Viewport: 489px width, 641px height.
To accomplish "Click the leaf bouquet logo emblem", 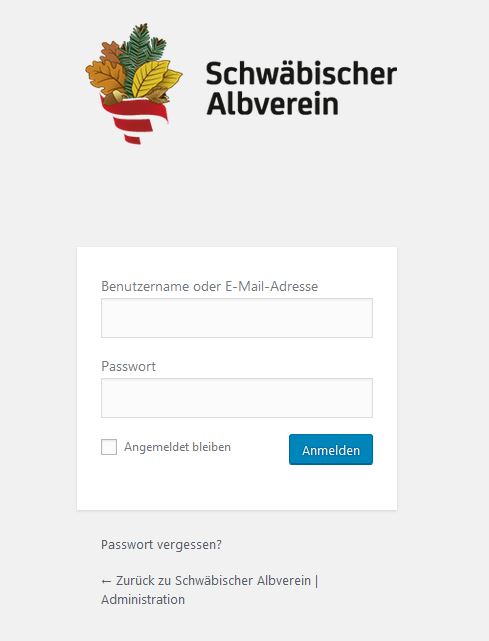I will point(134,83).
